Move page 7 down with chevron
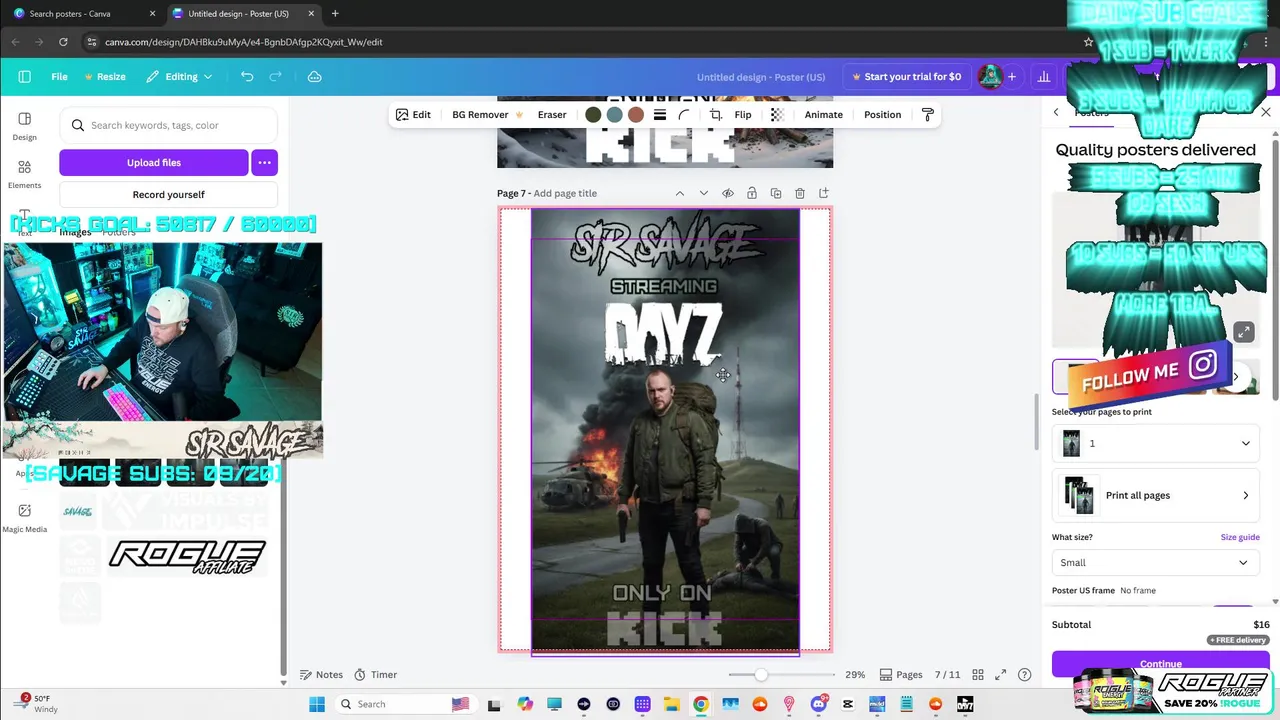 click(704, 193)
